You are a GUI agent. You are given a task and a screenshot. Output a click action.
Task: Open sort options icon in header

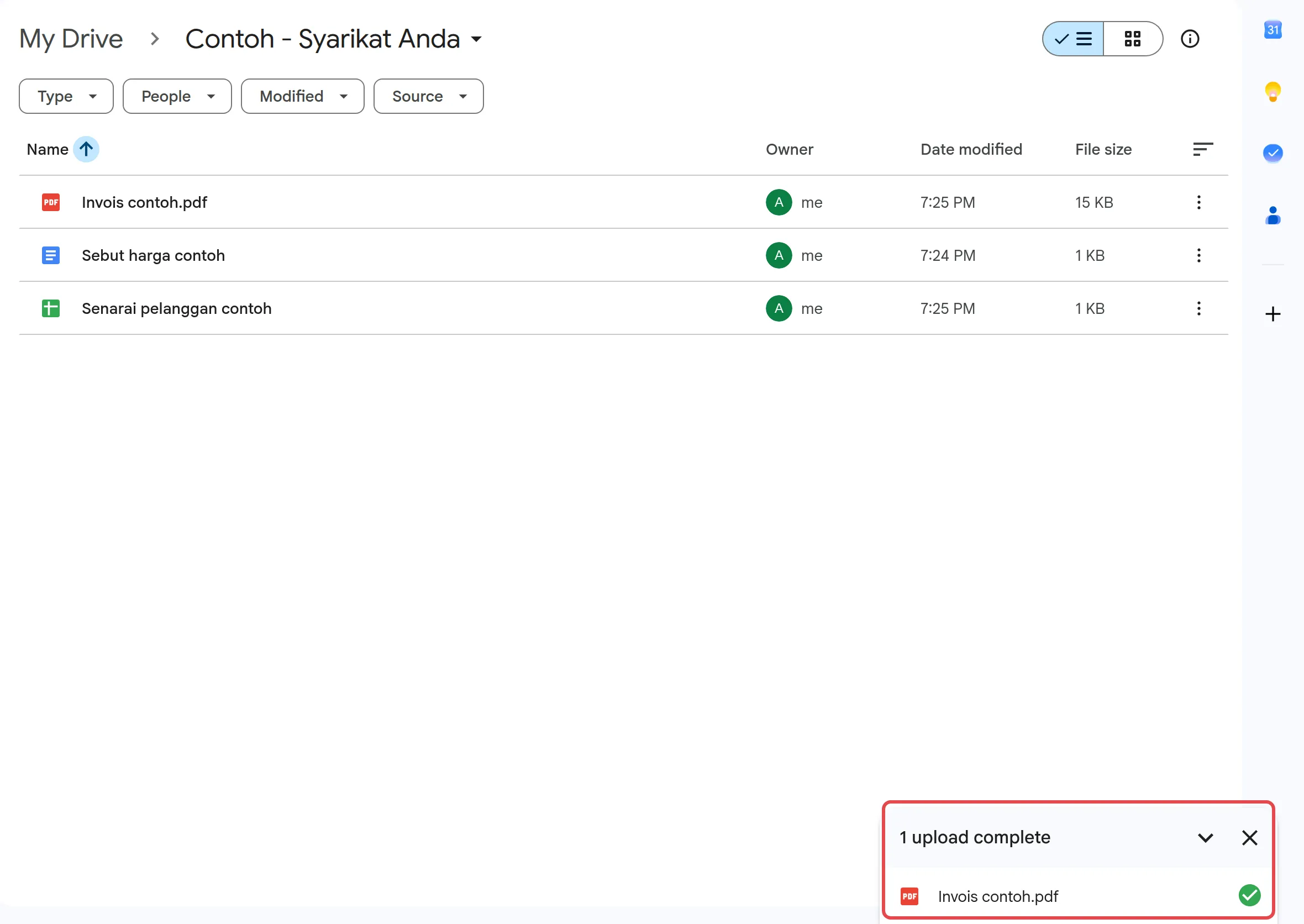[x=1203, y=149]
